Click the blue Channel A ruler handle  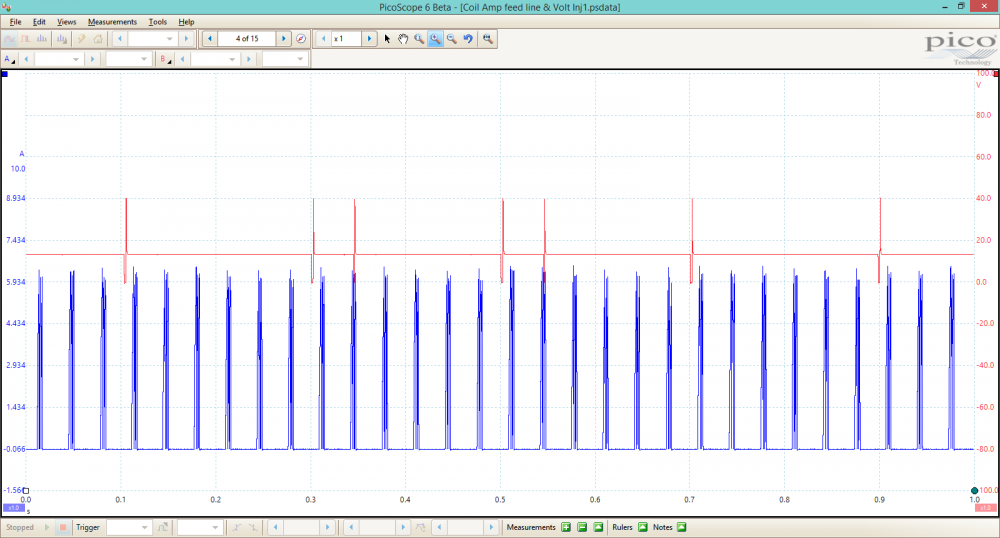5,74
